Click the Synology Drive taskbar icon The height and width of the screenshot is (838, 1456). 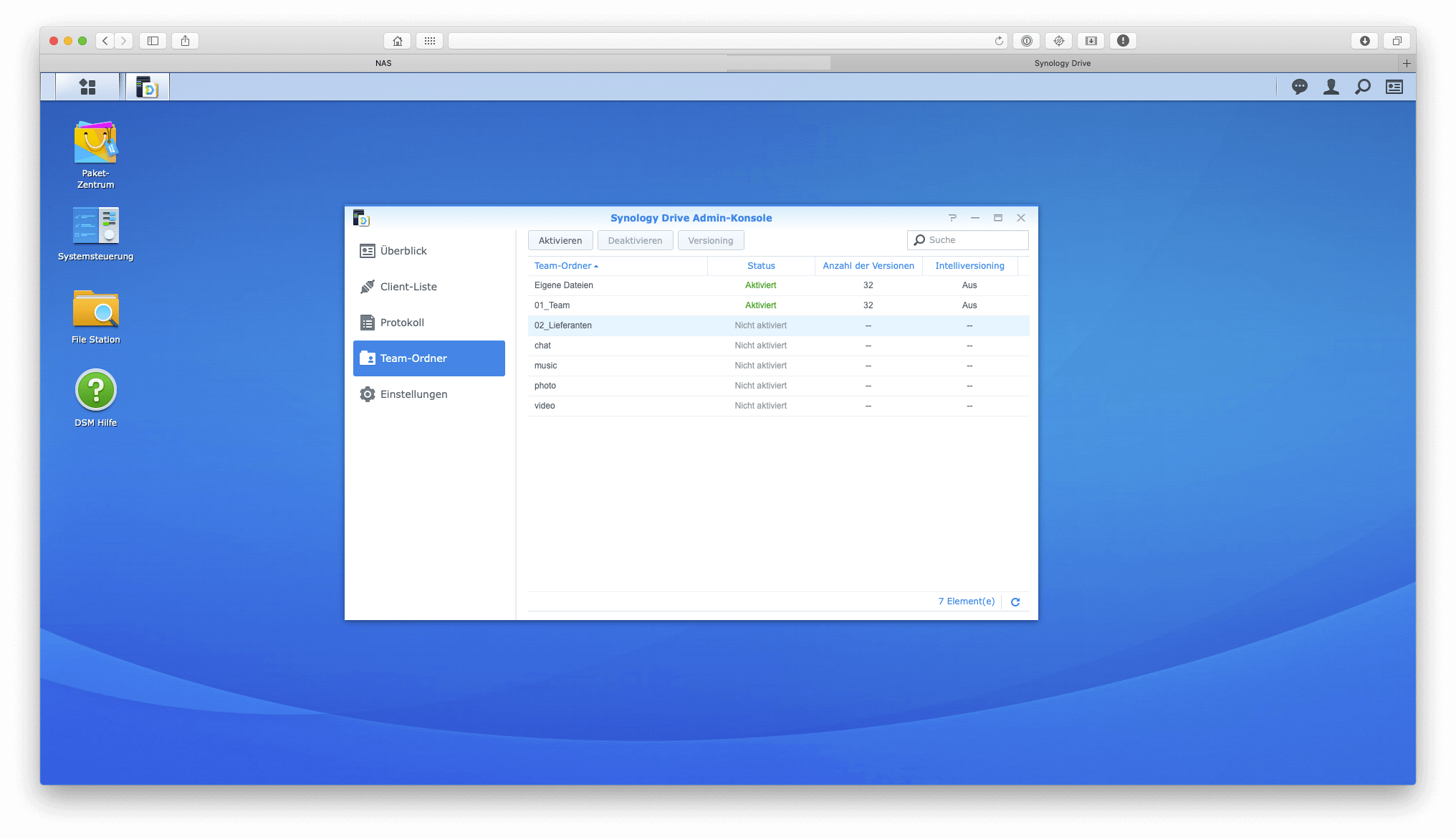[147, 87]
